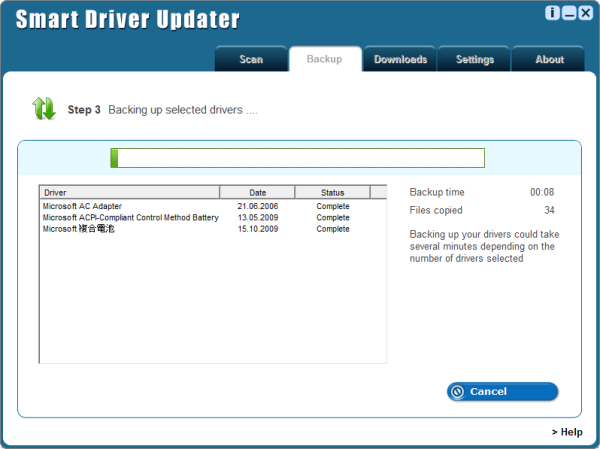Cancel the driver backup
Viewport: 600px width, 449px height.
pos(502,392)
